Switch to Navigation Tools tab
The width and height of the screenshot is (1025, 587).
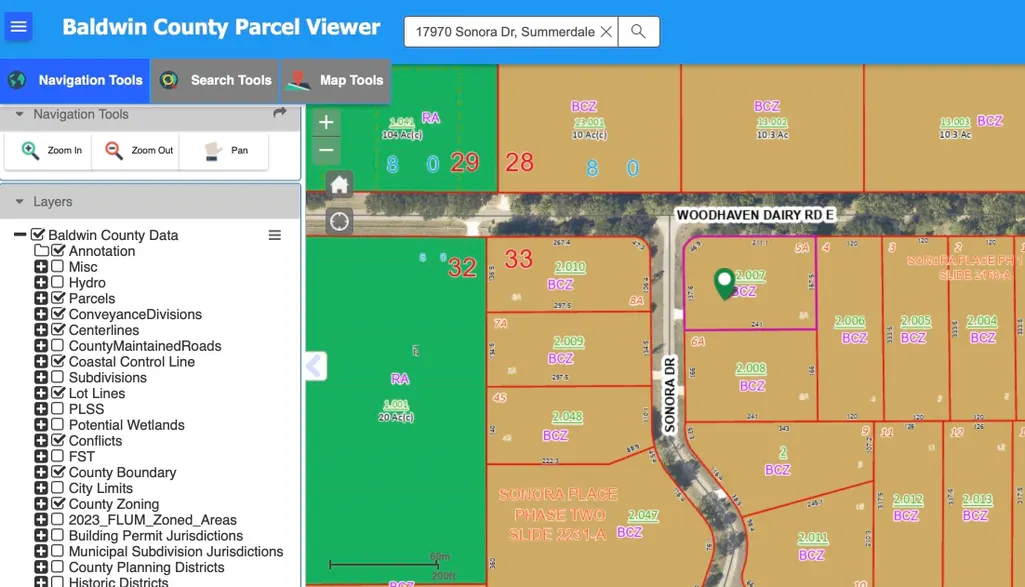(75, 80)
